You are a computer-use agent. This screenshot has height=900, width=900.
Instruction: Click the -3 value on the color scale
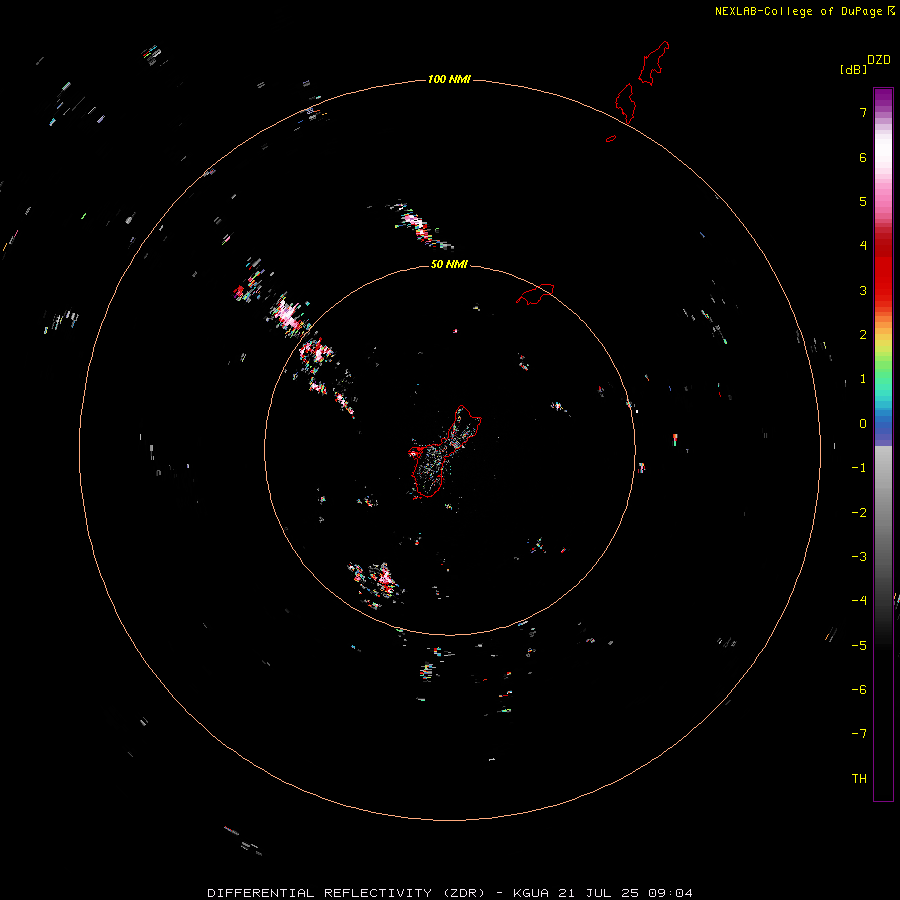click(x=859, y=557)
